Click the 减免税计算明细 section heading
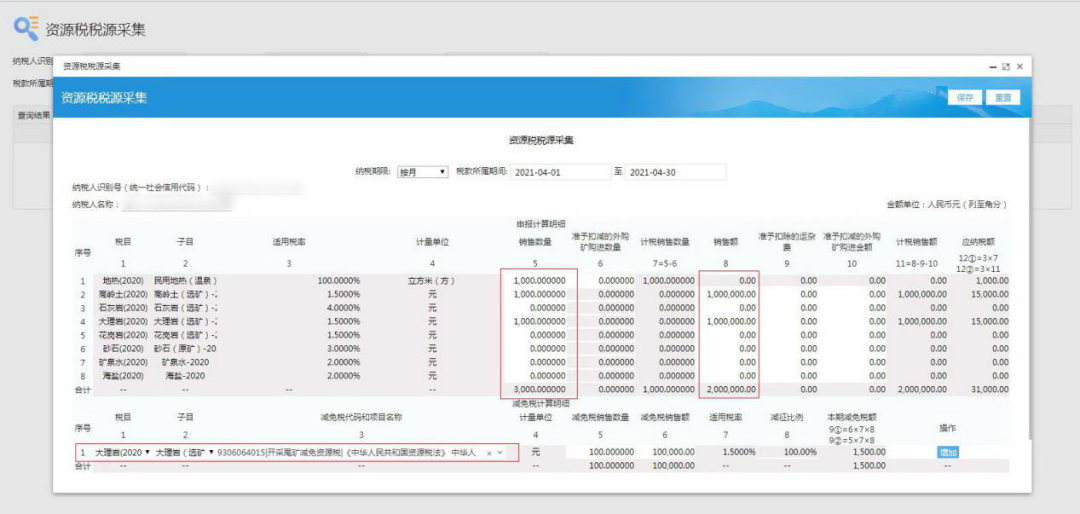The image size is (1080, 514). (x=539, y=403)
